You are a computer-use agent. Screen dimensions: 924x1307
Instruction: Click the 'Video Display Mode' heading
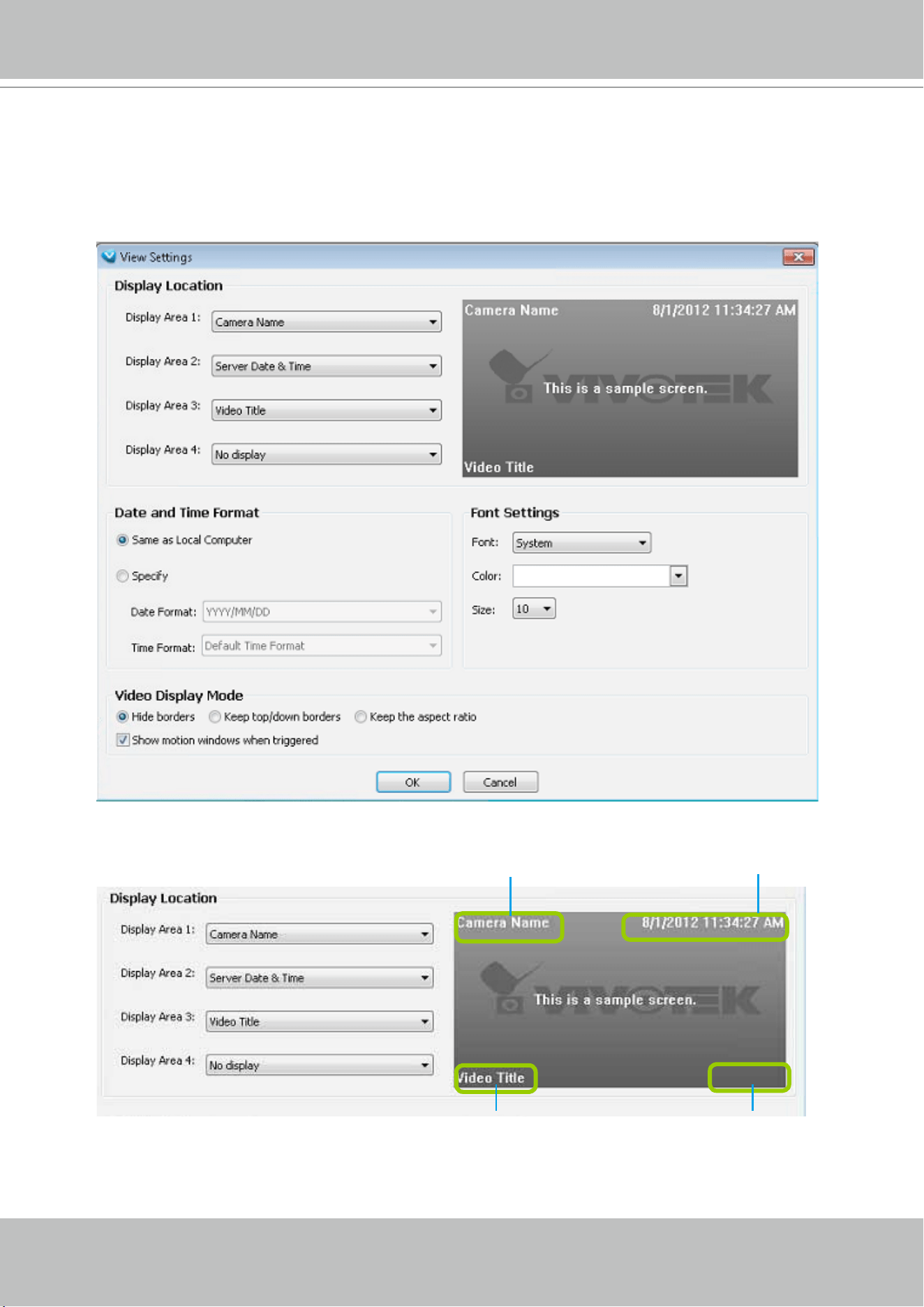[179, 695]
